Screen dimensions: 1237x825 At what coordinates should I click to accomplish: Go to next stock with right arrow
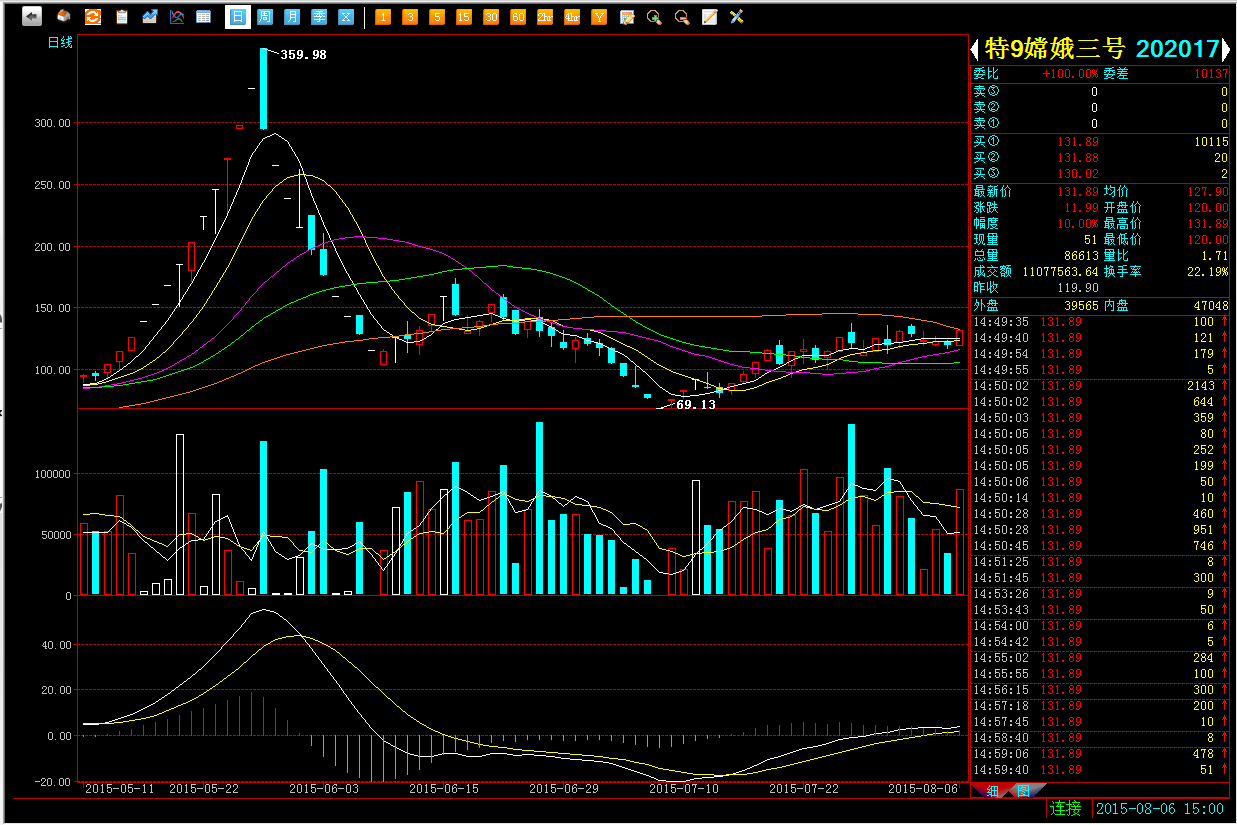coord(1227,49)
